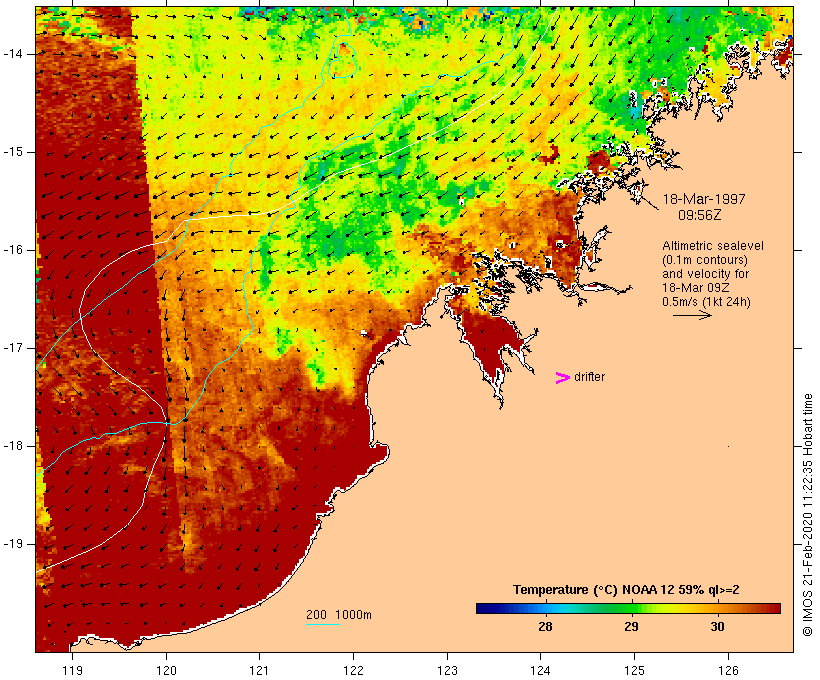Click longitude axis label '125'
This screenshot has height=680, width=820.
[634, 670]
